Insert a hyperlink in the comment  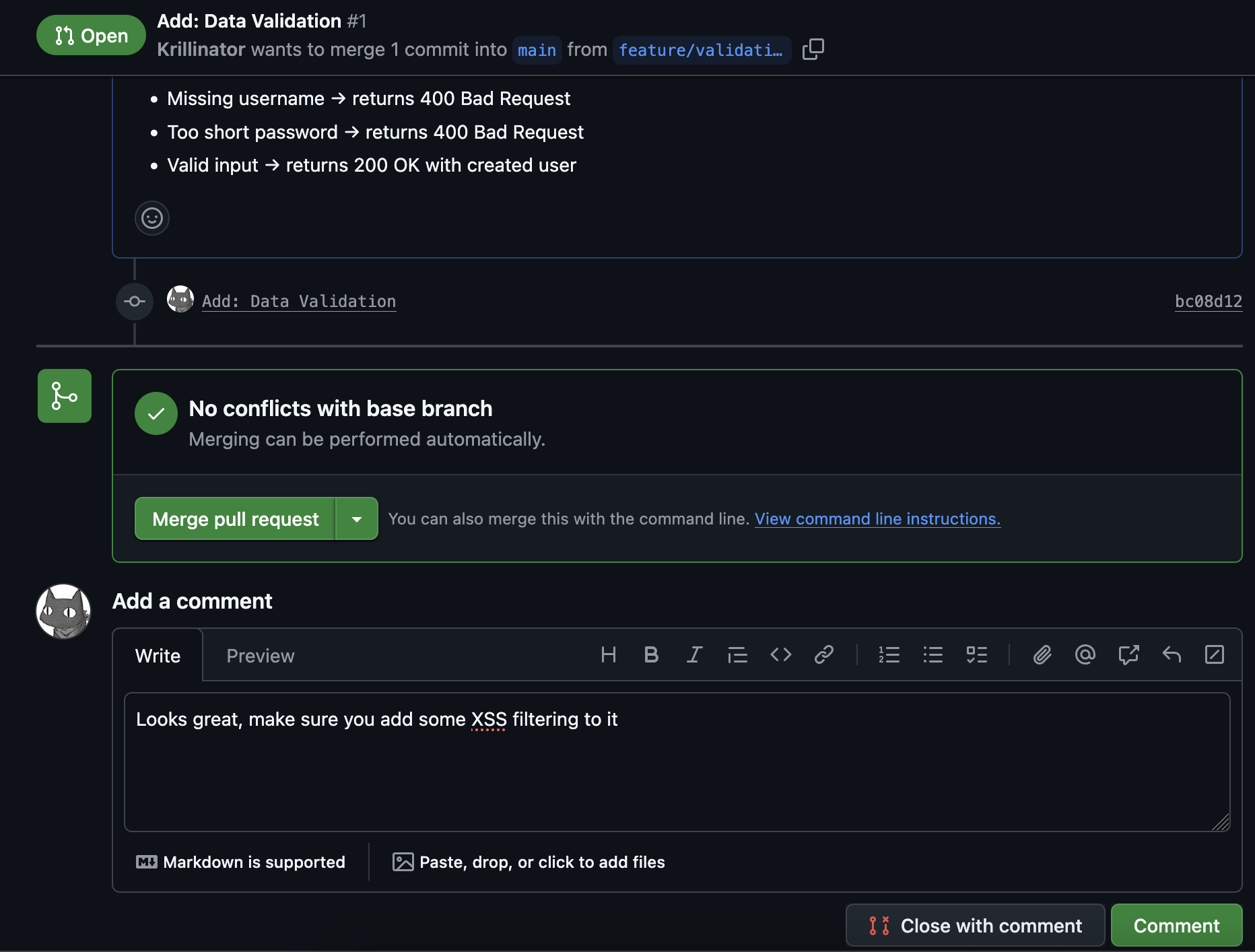tap(824, 654)
